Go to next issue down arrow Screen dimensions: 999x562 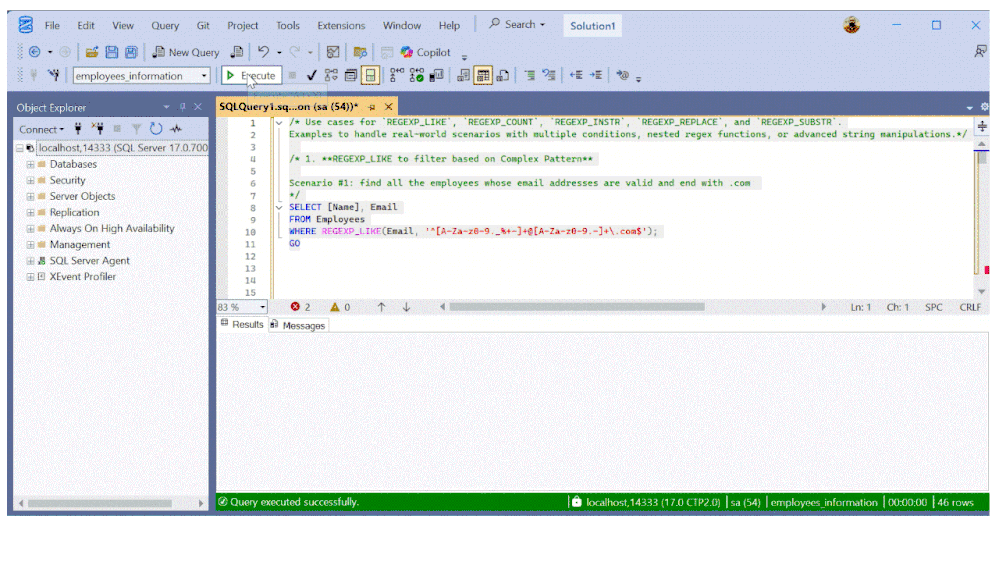406,307
